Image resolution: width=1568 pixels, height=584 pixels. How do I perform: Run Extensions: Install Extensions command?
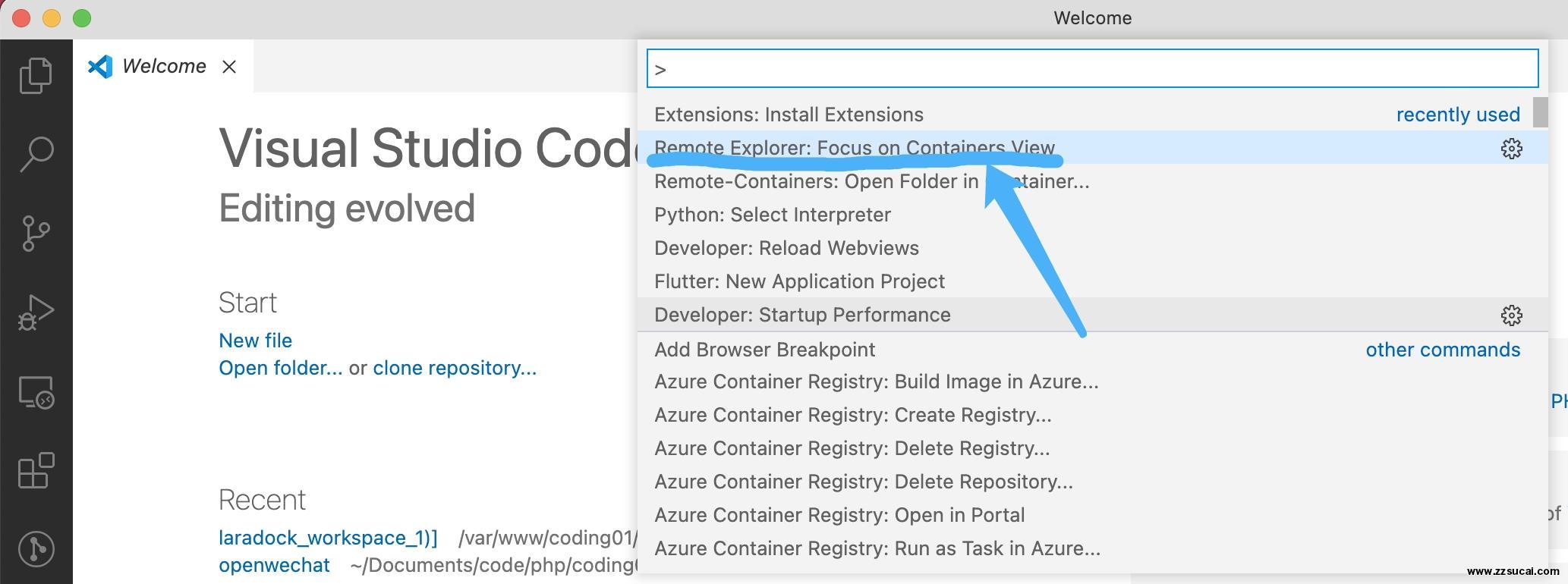pyautogui.click(x=1092, y=115)
